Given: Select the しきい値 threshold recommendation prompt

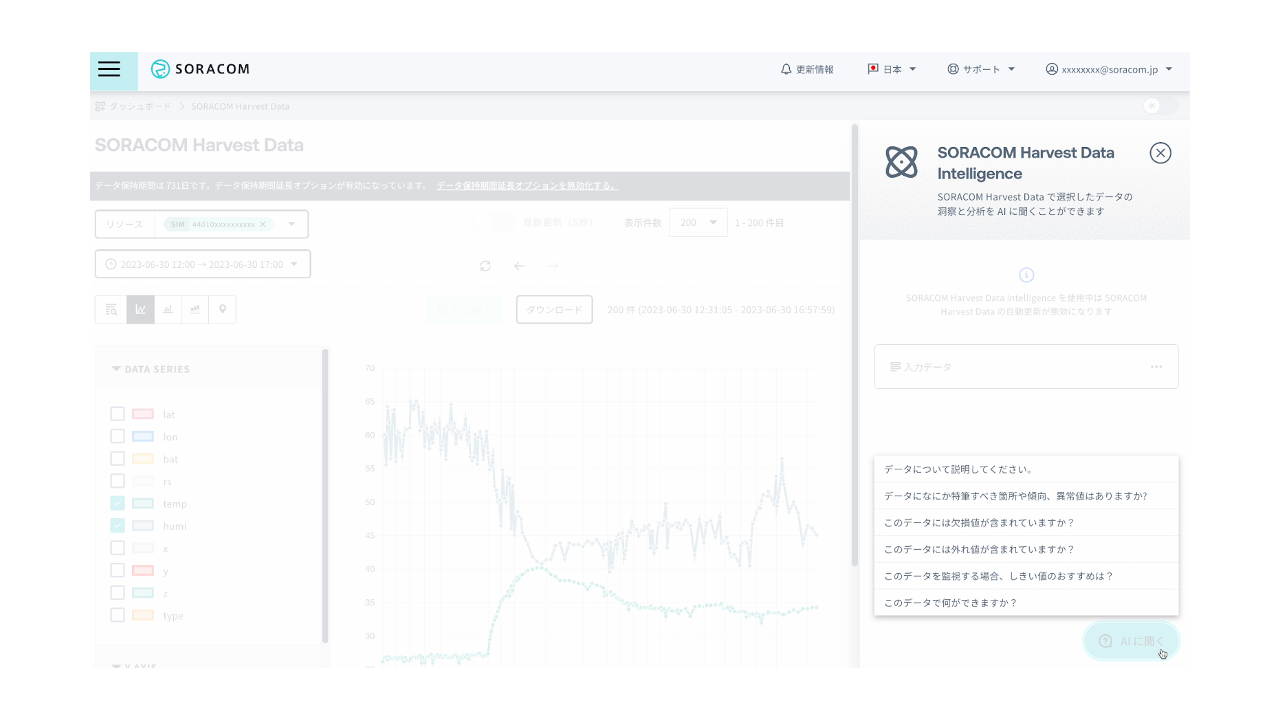Looking at the screenshot, I should 1026,576.
